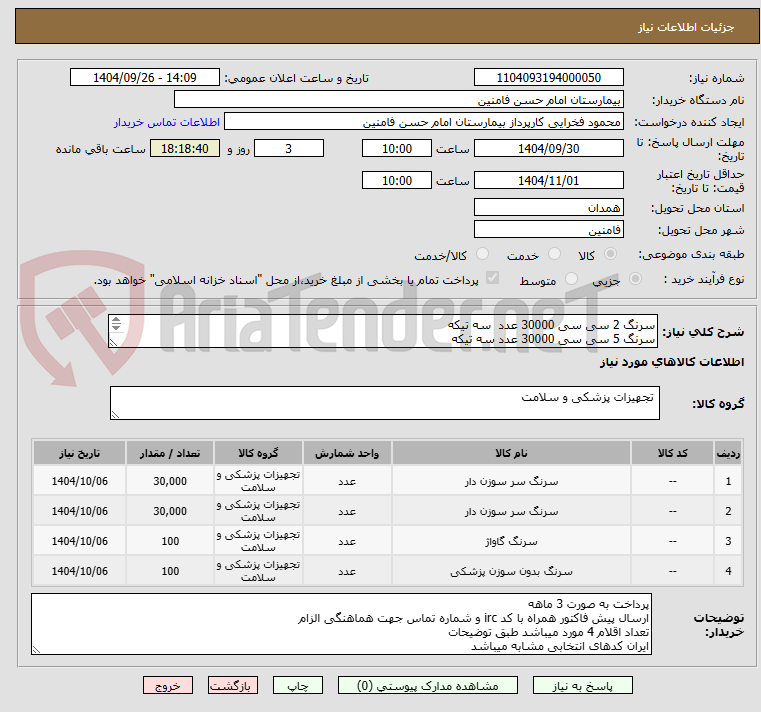This screenshot has width=761, height=712.
Task: Click the چاپ print button
Action: coord(298,685)
